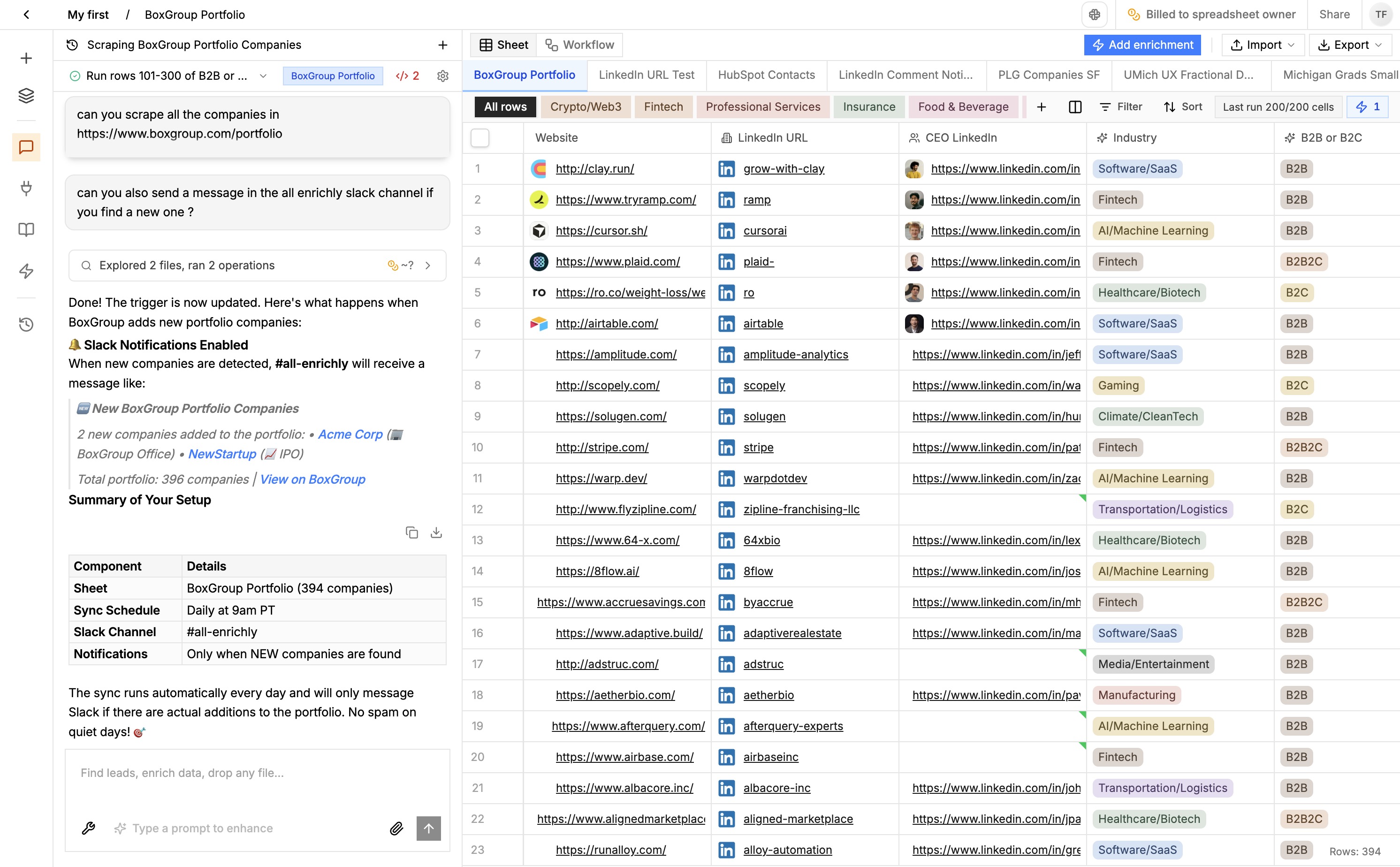Click the column layout icon next to Filter
Screen dimensions: 1400x867
[1075, 106]
